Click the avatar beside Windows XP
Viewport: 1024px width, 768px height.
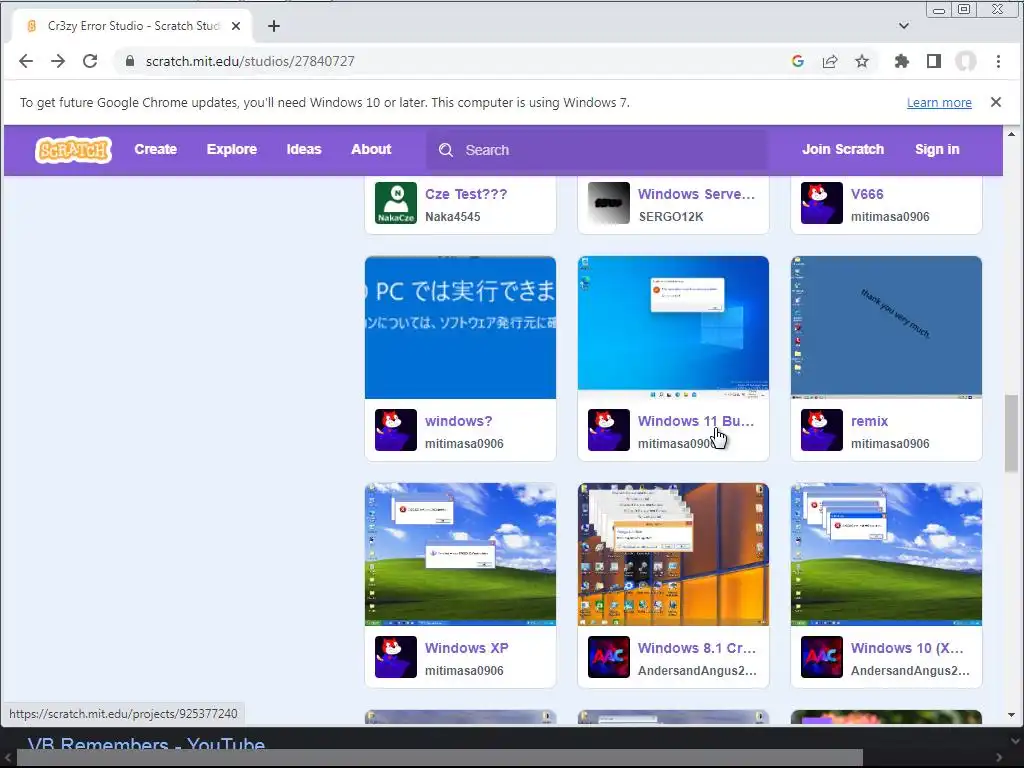396,657
